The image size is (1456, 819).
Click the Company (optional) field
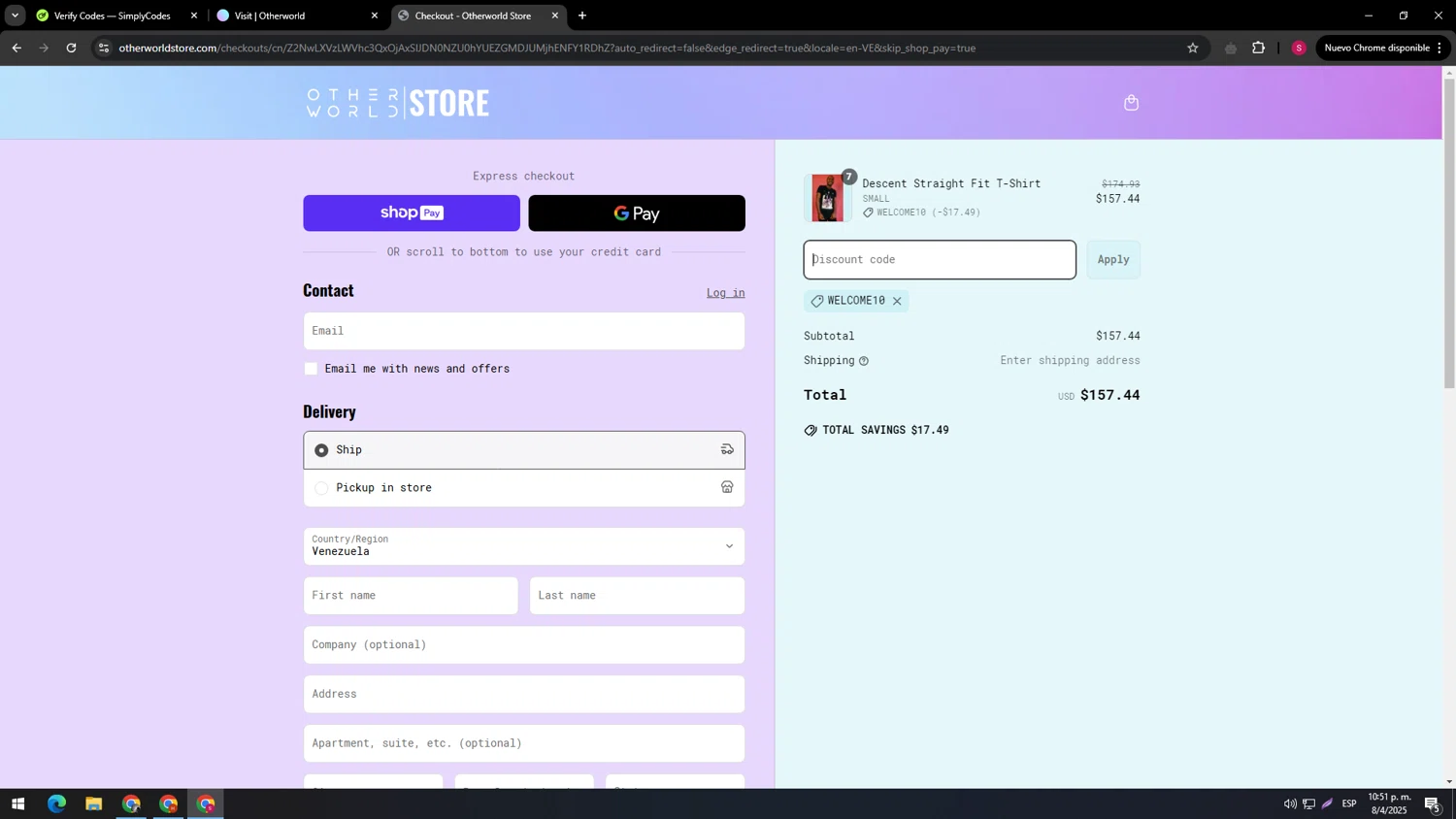click(x=524, y=645)
